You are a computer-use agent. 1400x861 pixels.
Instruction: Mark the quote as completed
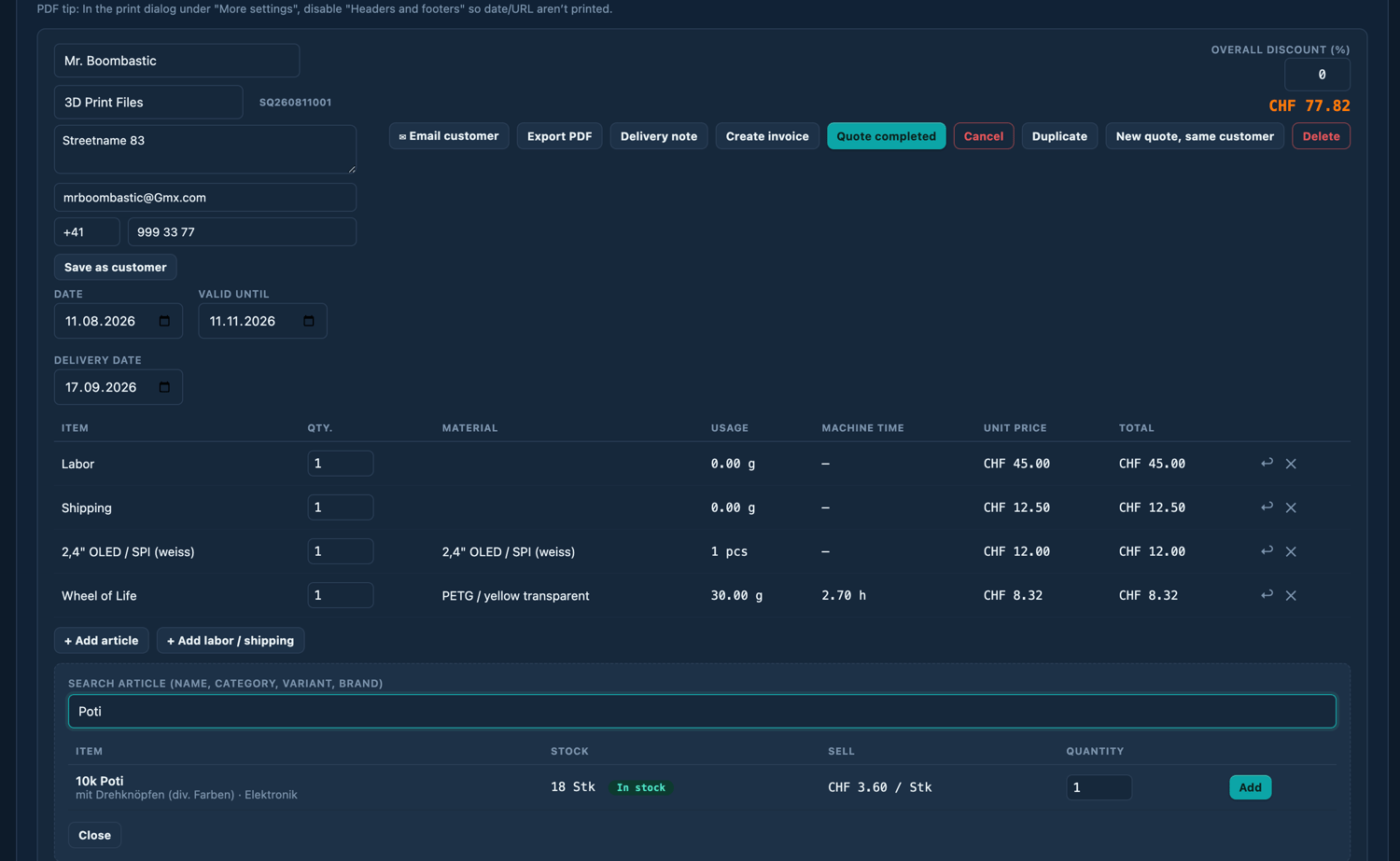point(886,136)
